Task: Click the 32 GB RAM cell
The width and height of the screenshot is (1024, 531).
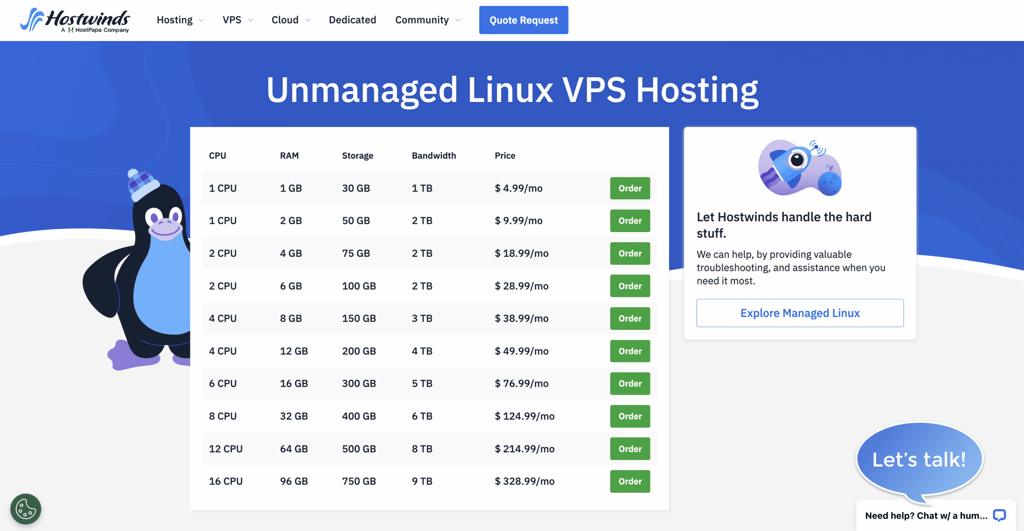Action: point(294,416)
